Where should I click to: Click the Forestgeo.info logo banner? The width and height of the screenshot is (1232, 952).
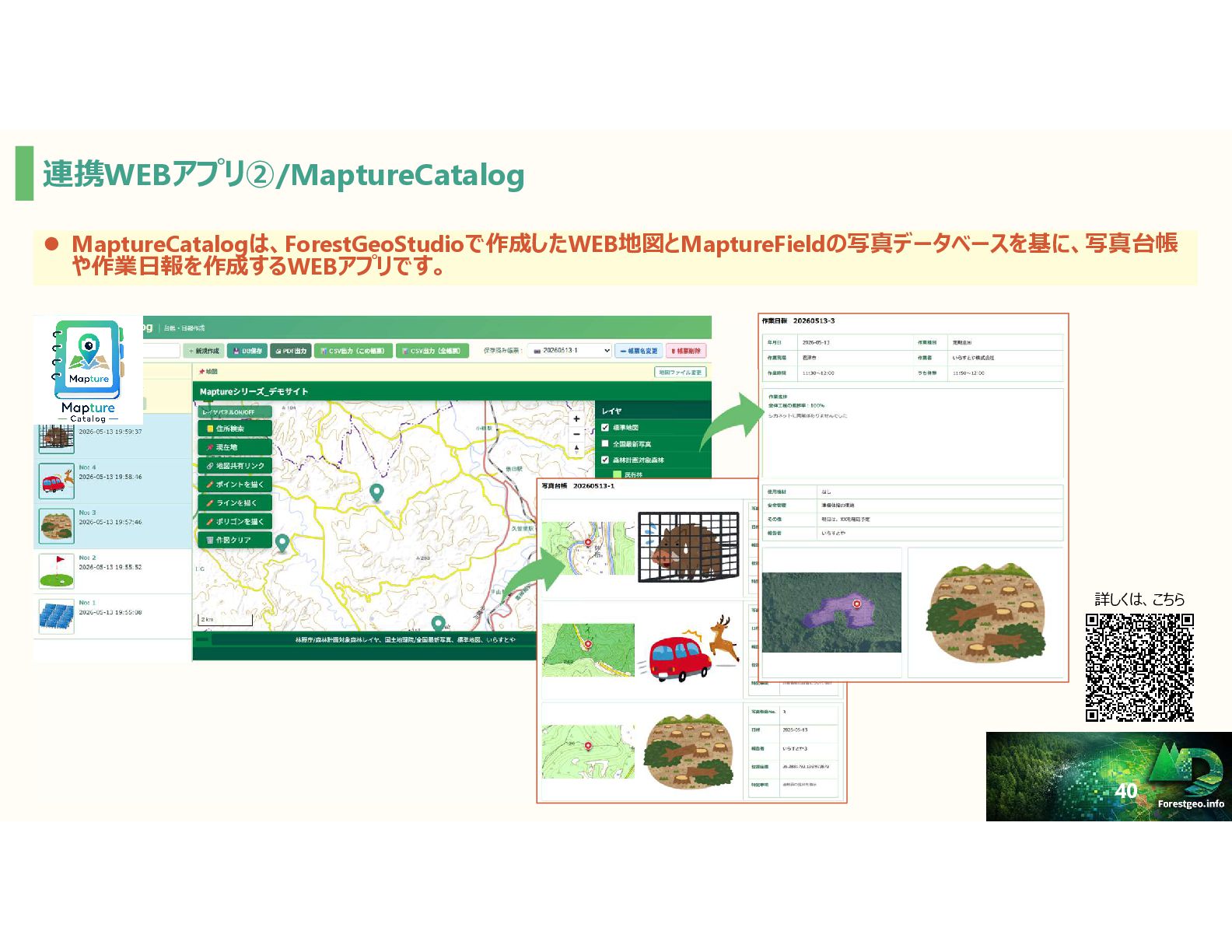tap(1109, 776)
